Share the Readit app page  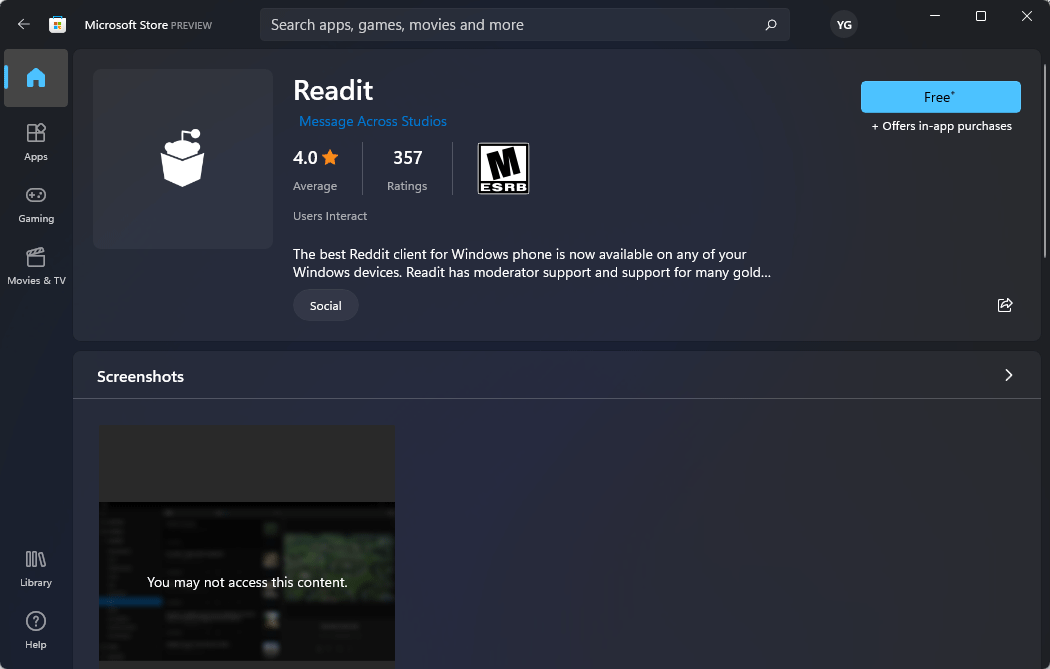coord(1004,305)
